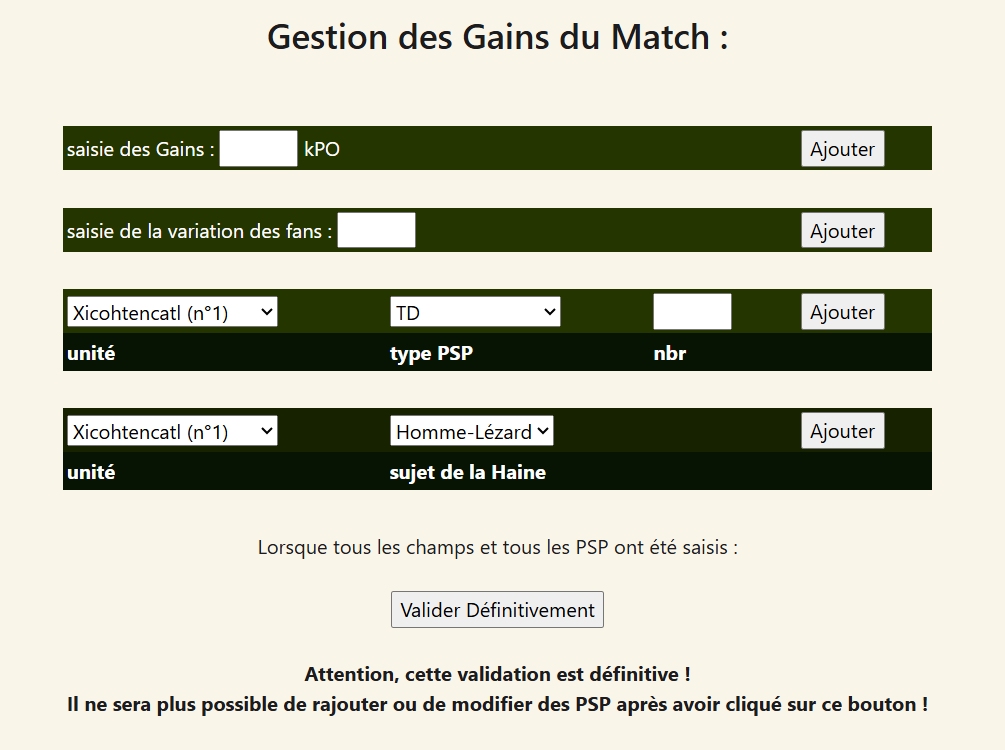
Task: Click the "saisie des Gains" label
Action: pyautogui.click(x=141, y=150)
